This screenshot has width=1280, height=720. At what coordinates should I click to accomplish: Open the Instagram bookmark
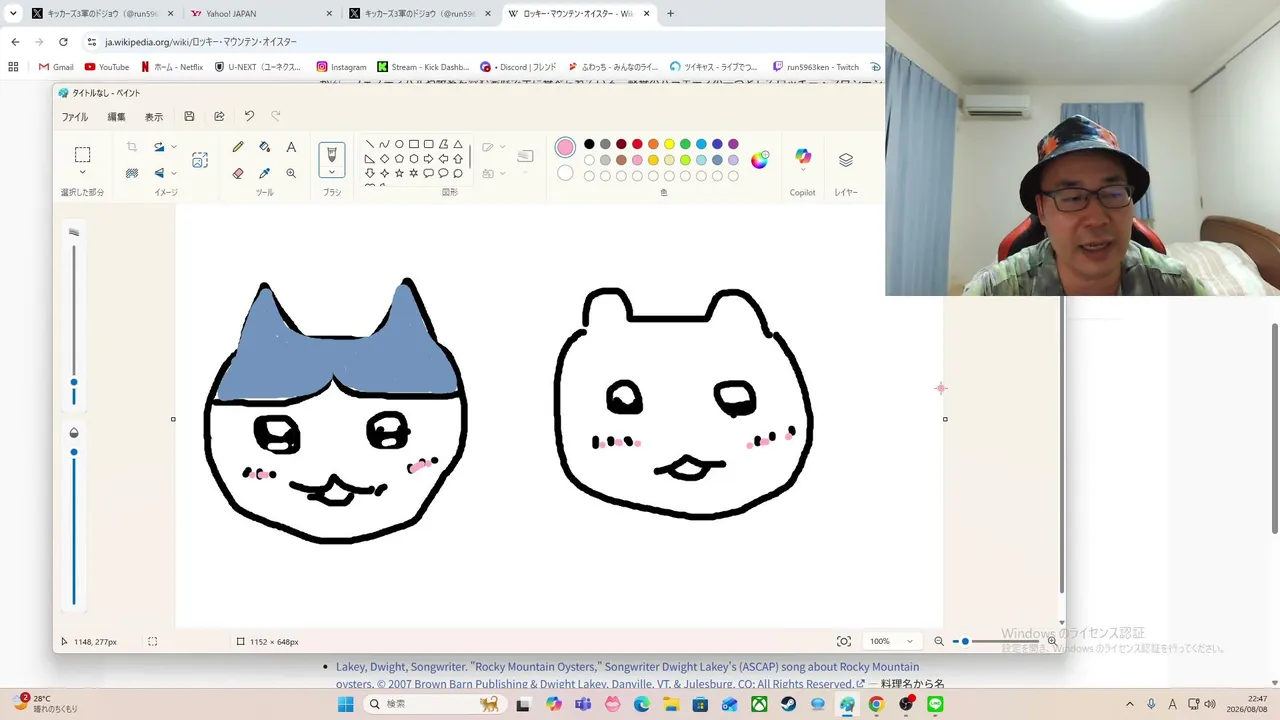click(341, 67)
